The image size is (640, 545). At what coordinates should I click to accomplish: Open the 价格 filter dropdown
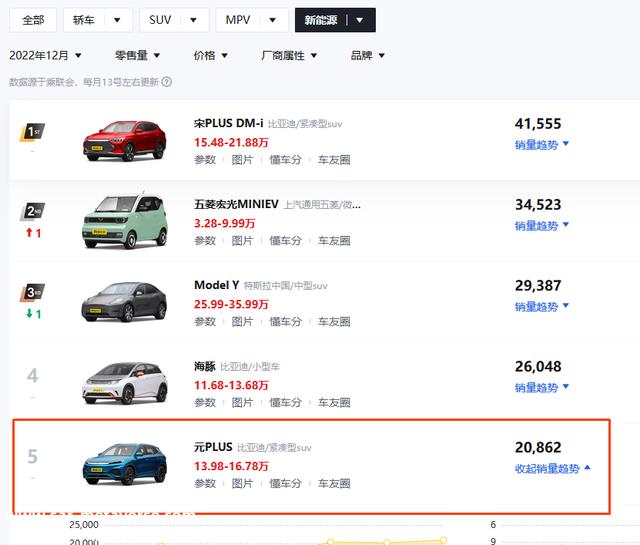coord(211,56)
